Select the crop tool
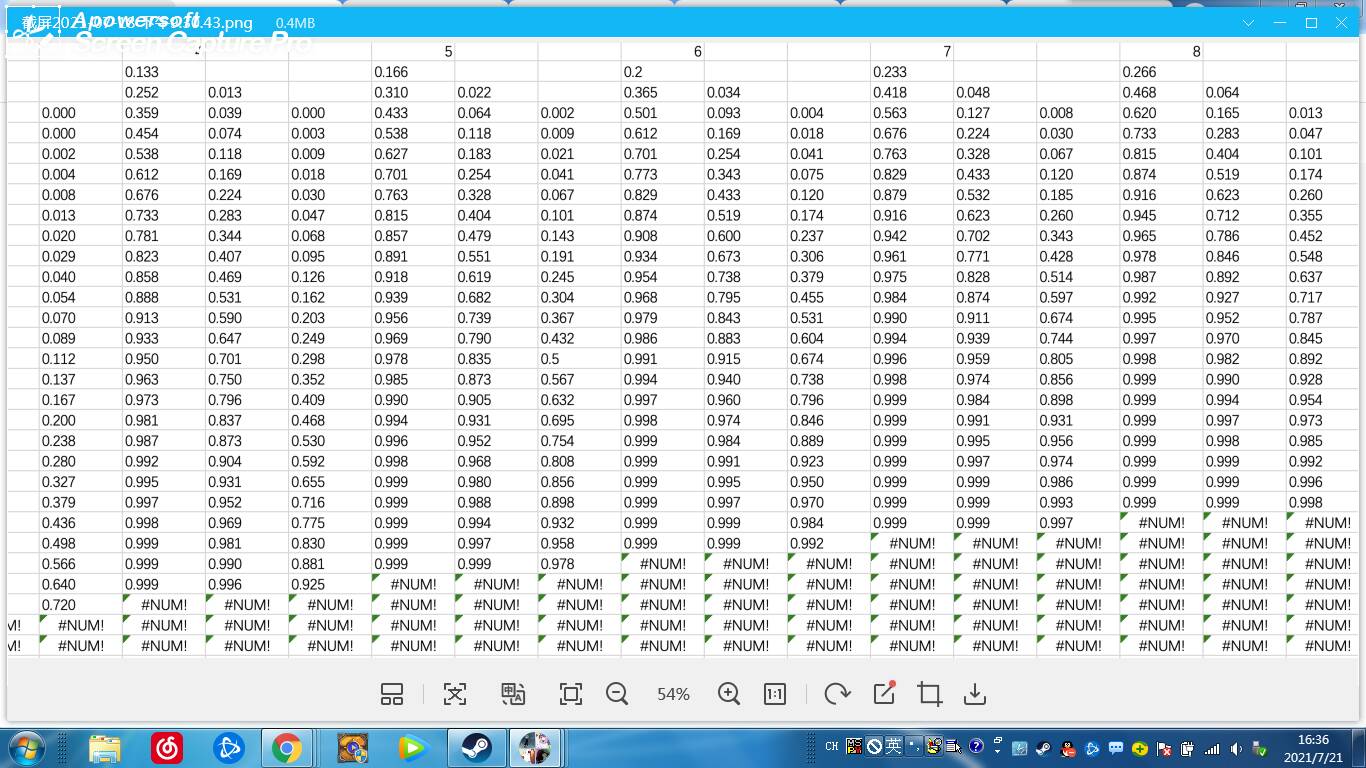 pyautogui.click(x=930, y=694)
